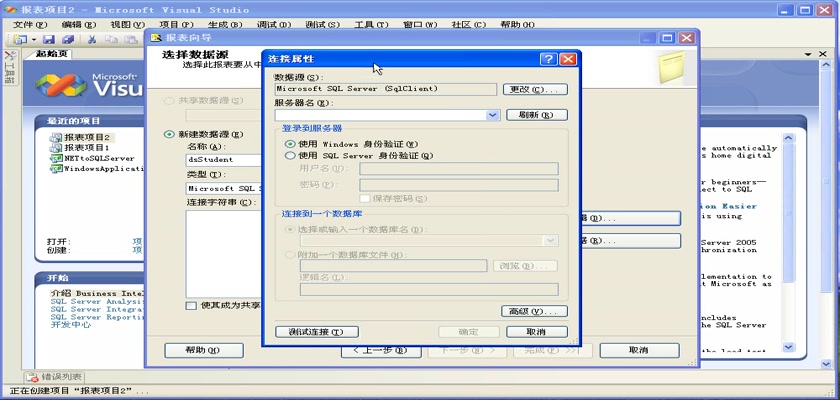Click the 刷新 button

pyautogui.click(x=536, y=115)
